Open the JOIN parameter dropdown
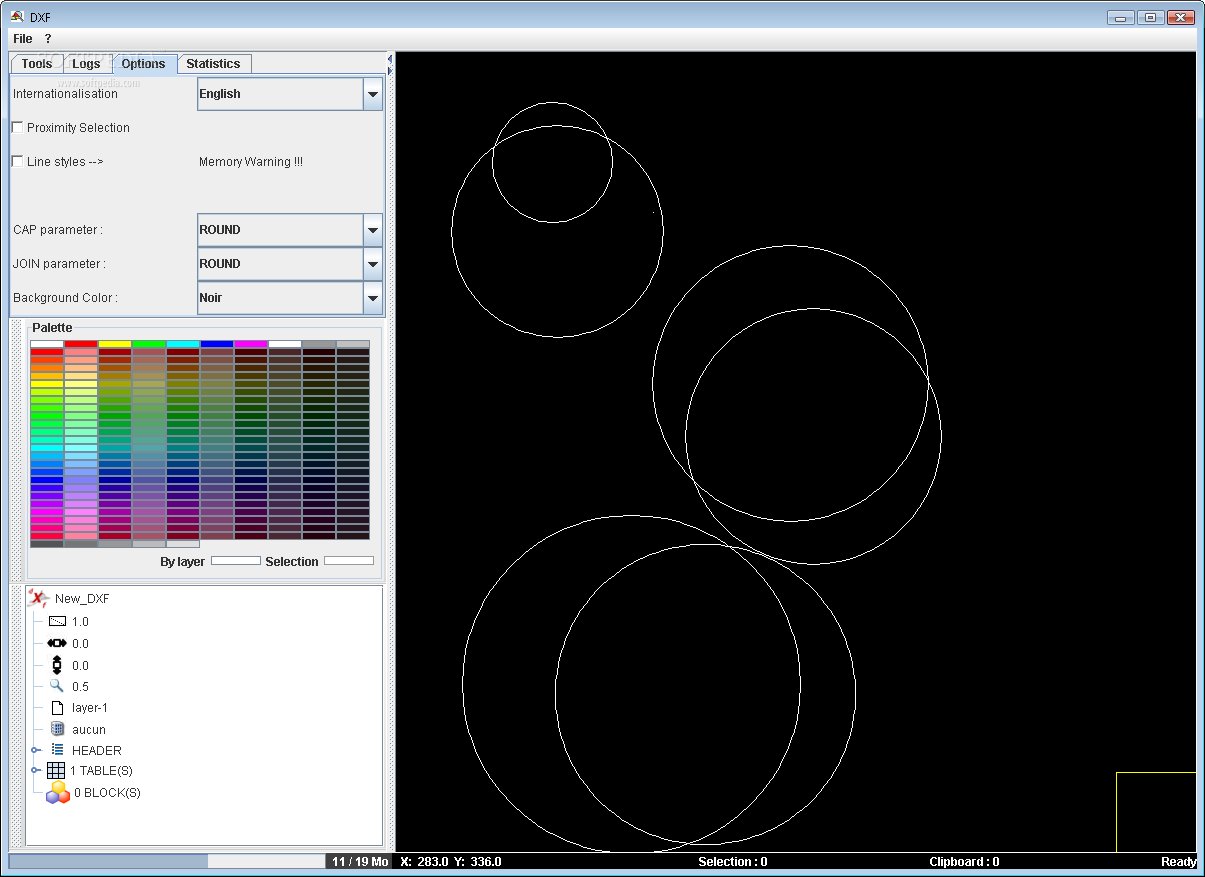The height and width of the screenshot is (877, 1205). pos(290,264)
